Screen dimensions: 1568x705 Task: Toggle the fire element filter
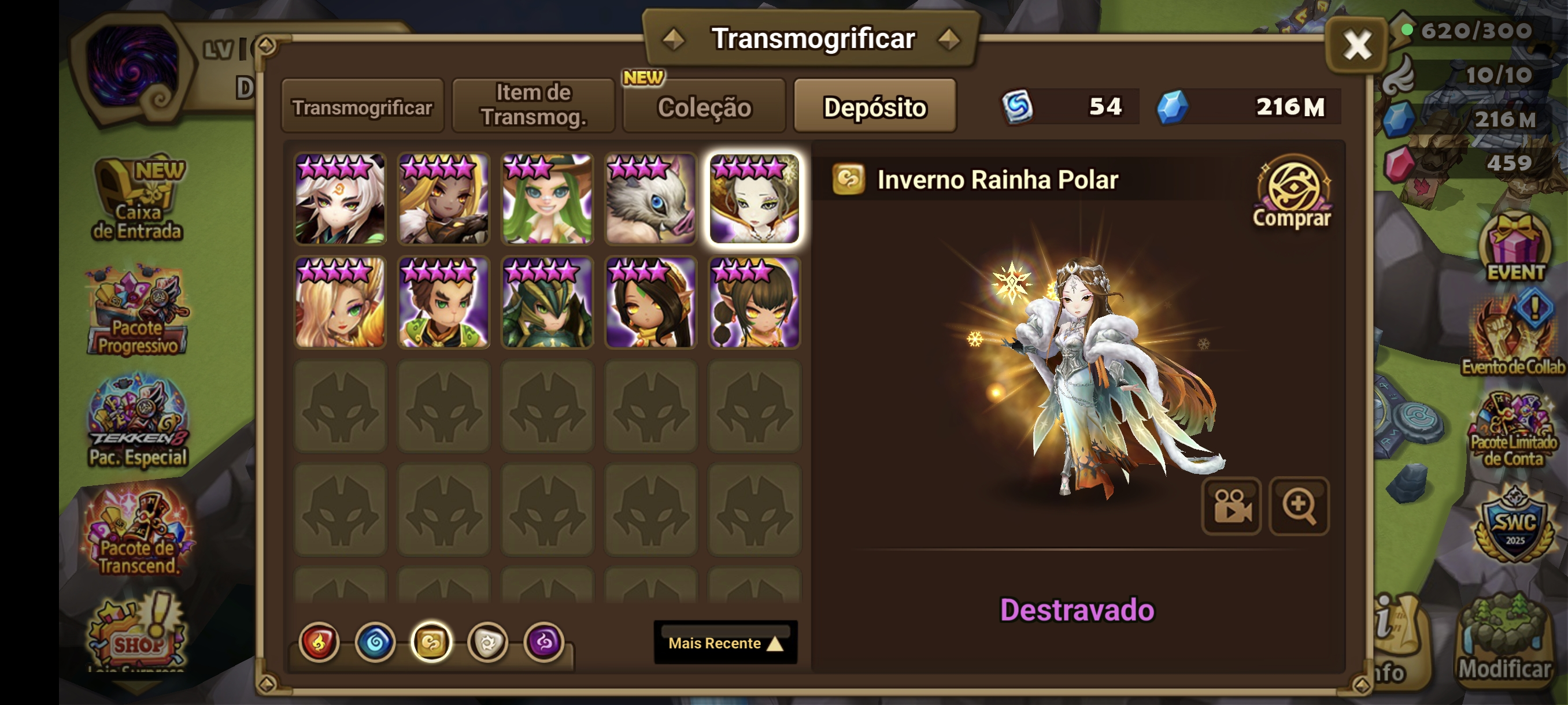[x=319, y=642]
